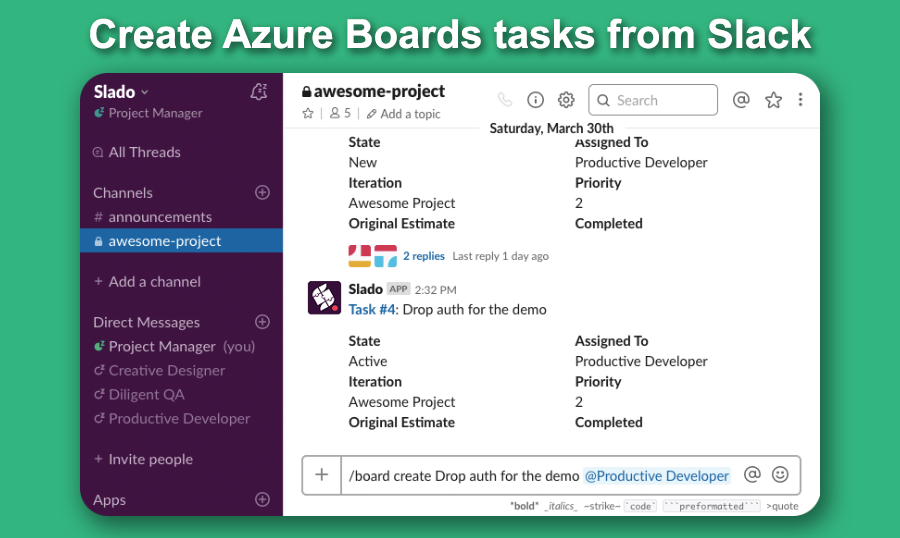Click the 2:32 PM message timestamp
This screenshot has width=900, height=538.
[x=436, y=290]
